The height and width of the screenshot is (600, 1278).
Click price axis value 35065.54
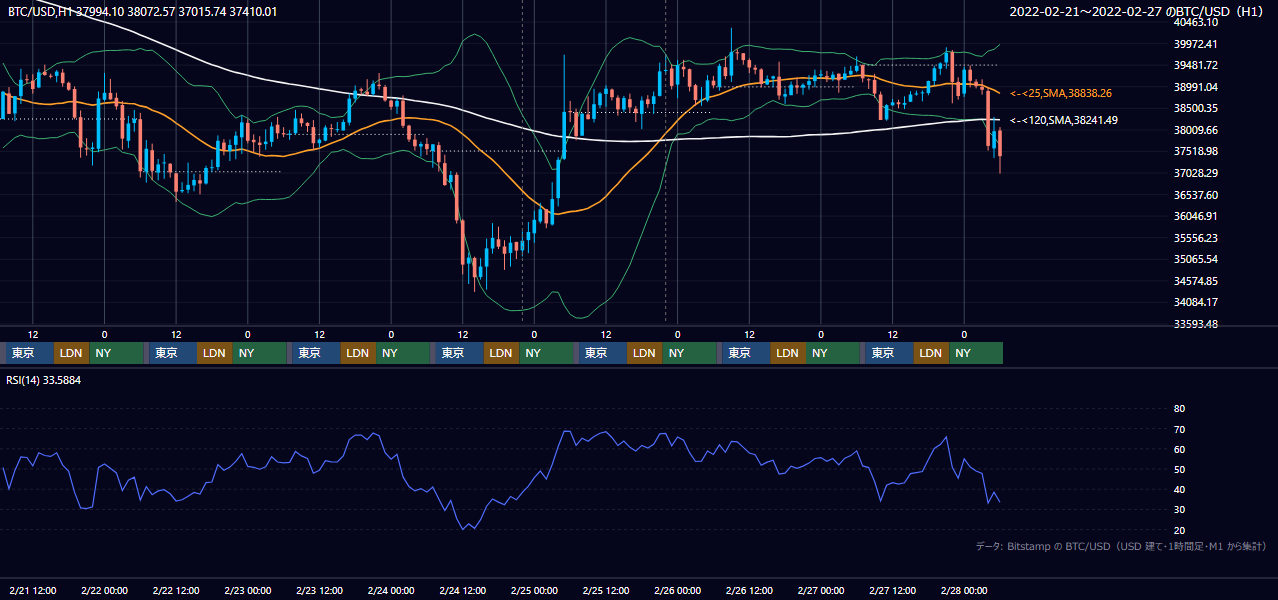coord(1195,259)
